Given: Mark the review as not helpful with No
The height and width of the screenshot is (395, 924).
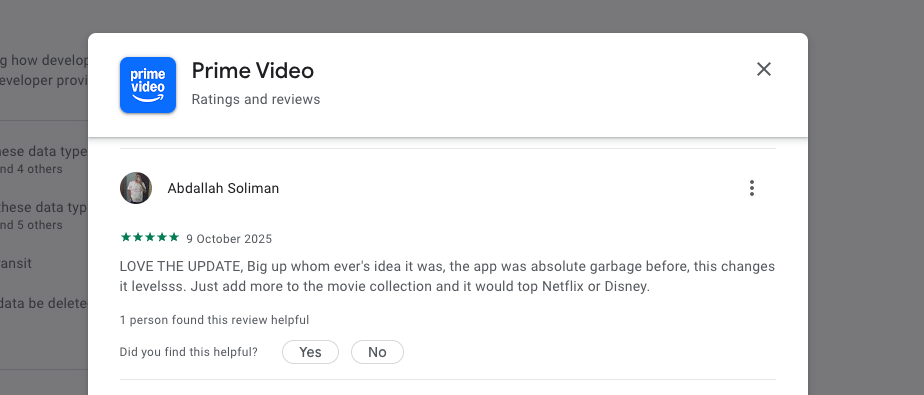Looking at the screenshot, I should 377,352.
